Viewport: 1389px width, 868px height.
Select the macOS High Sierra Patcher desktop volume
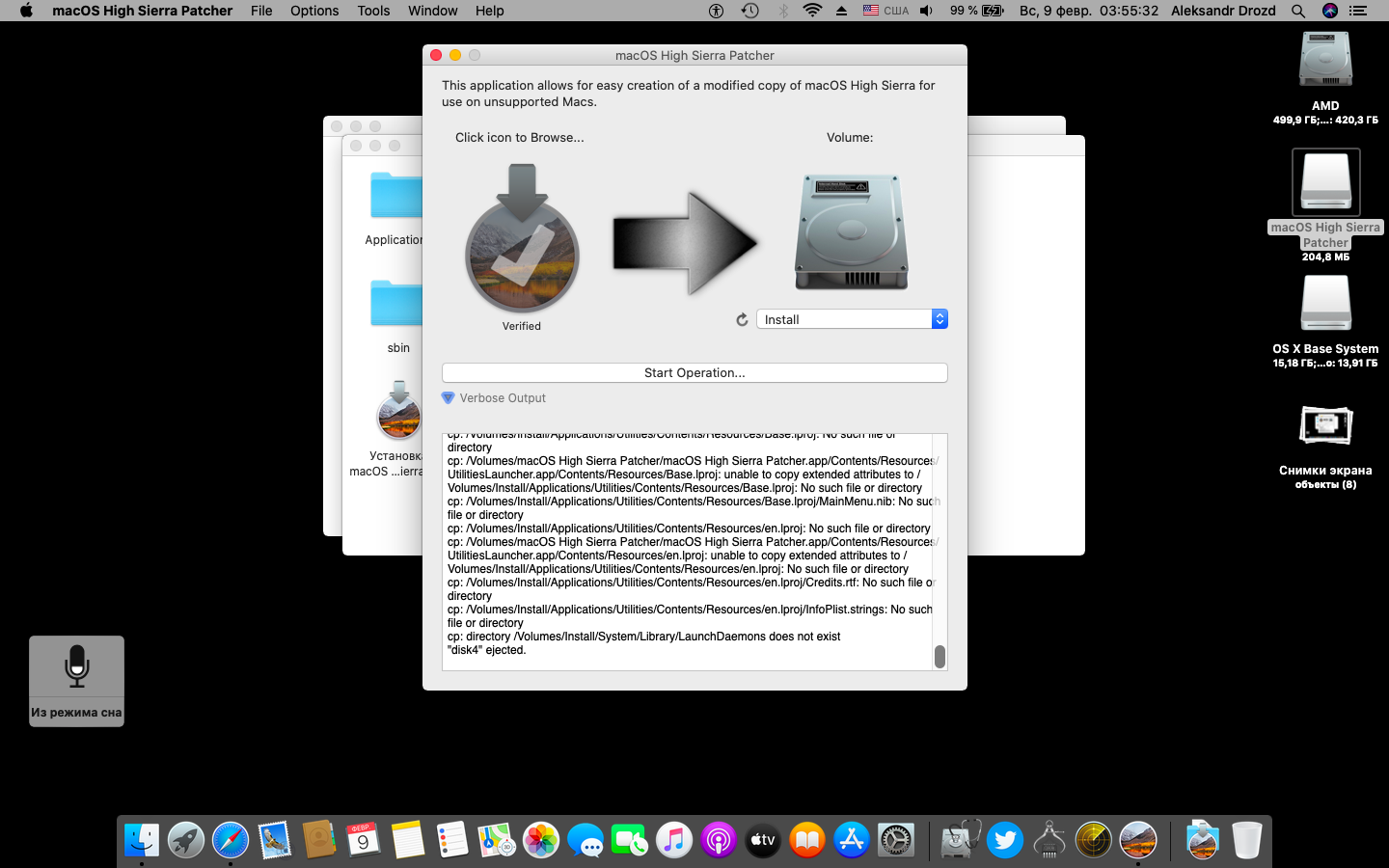[1325, 181]
